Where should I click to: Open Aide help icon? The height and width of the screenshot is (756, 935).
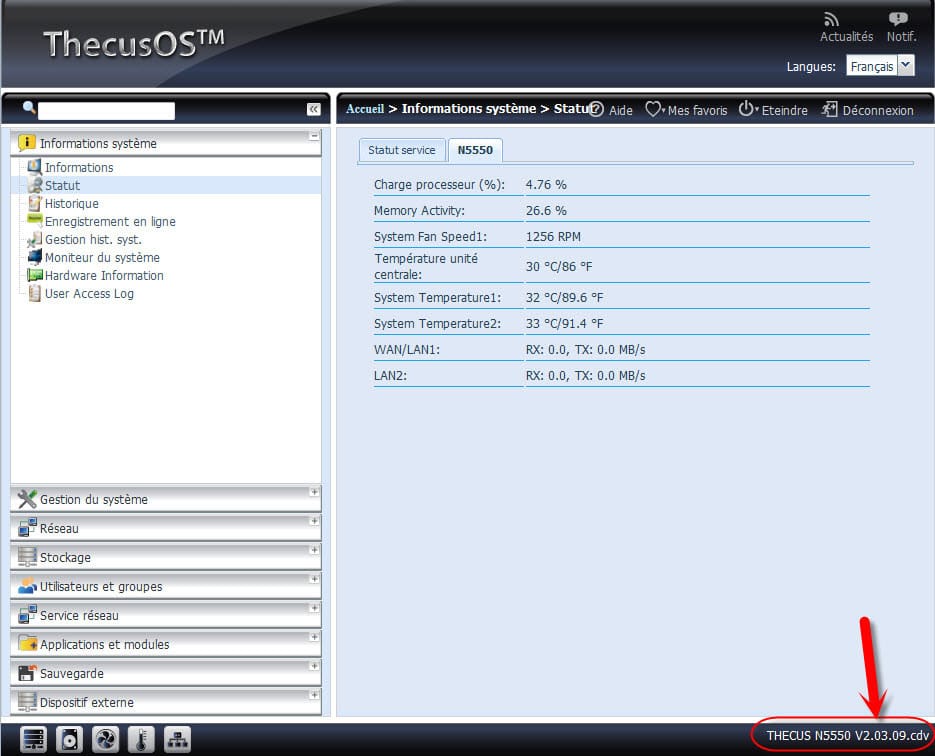click(x=596, y=110)
